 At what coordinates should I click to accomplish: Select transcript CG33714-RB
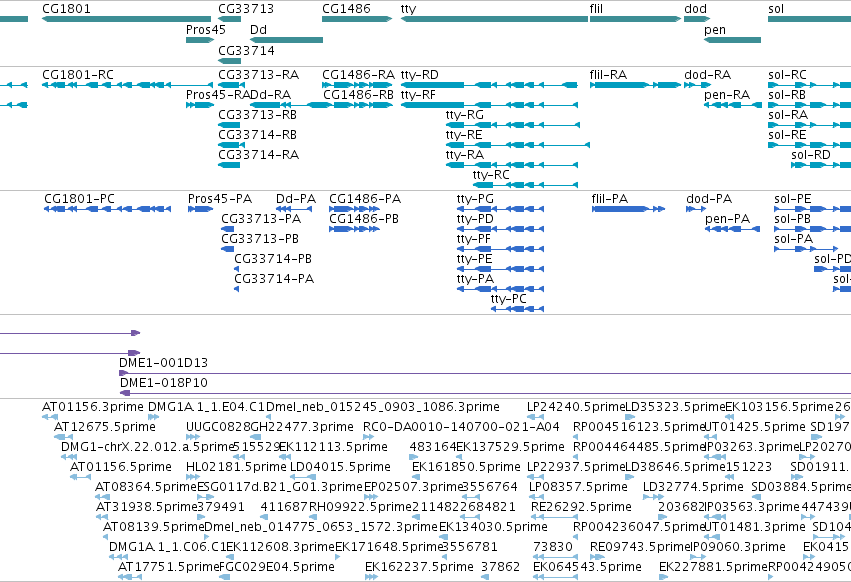pos(231,145)
